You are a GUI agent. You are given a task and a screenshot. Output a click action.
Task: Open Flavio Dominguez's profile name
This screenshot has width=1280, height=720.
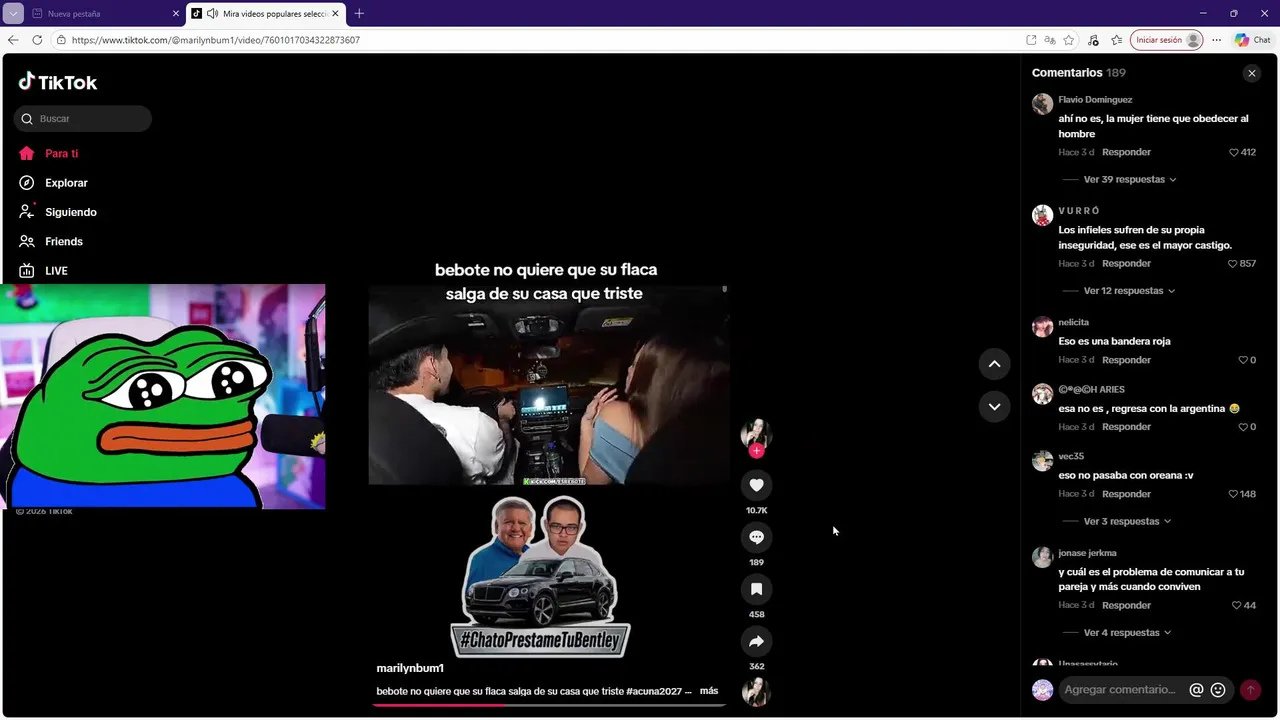1095,100
